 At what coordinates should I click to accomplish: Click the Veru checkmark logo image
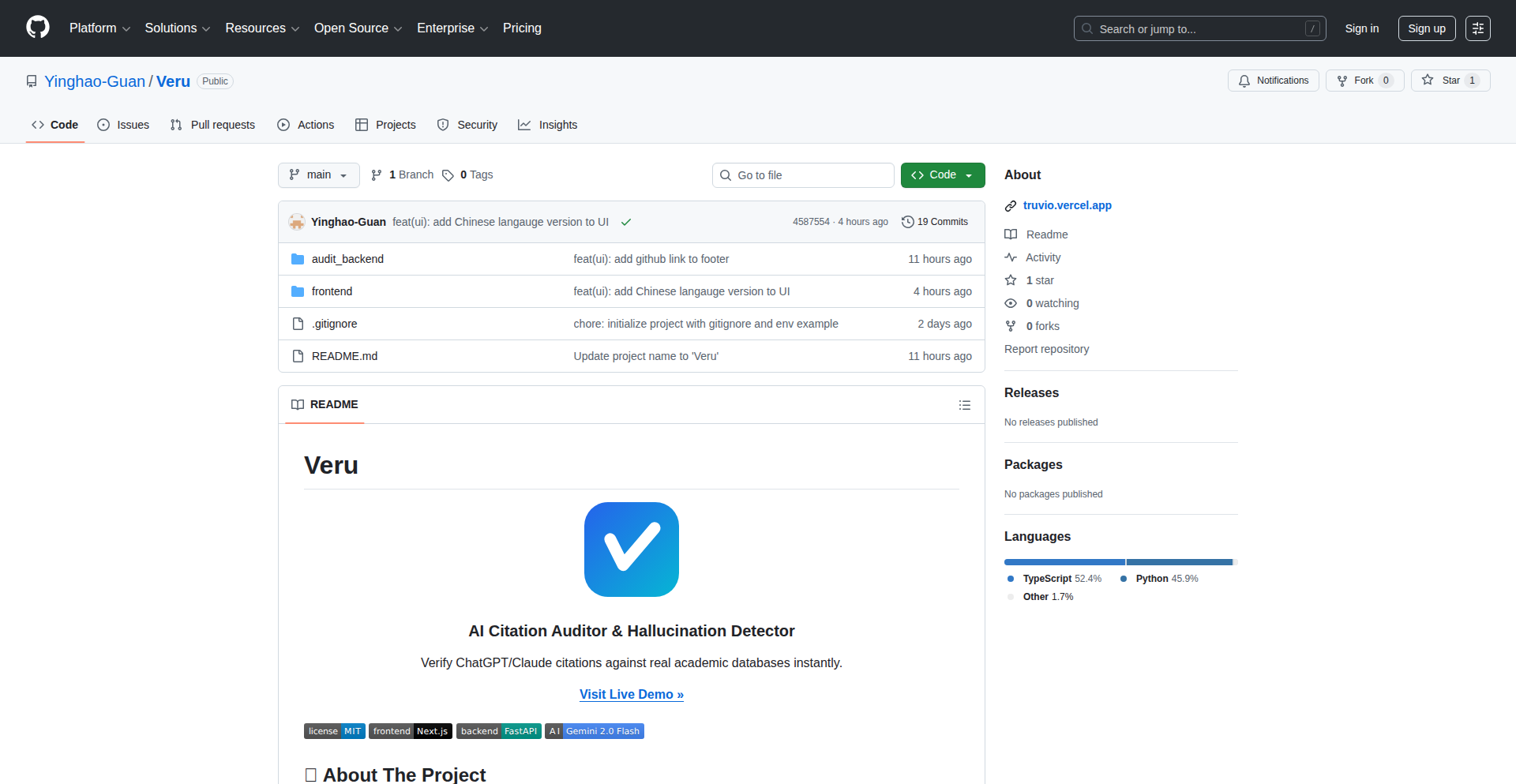632,550
